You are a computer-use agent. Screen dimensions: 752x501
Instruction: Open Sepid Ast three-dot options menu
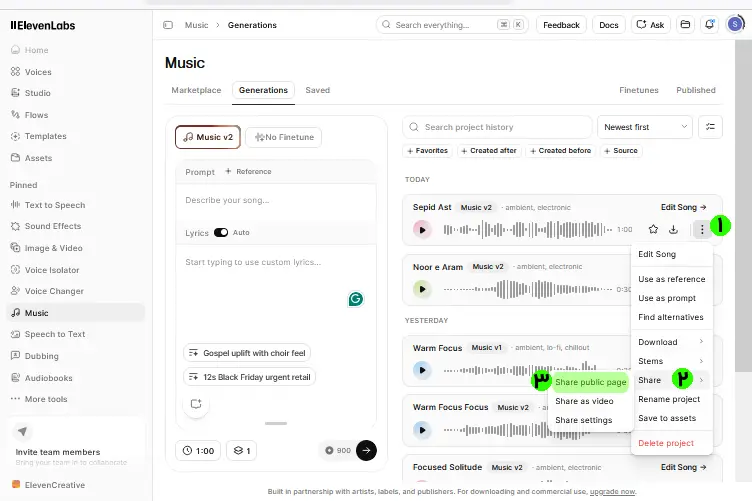[x=702, y=230]
